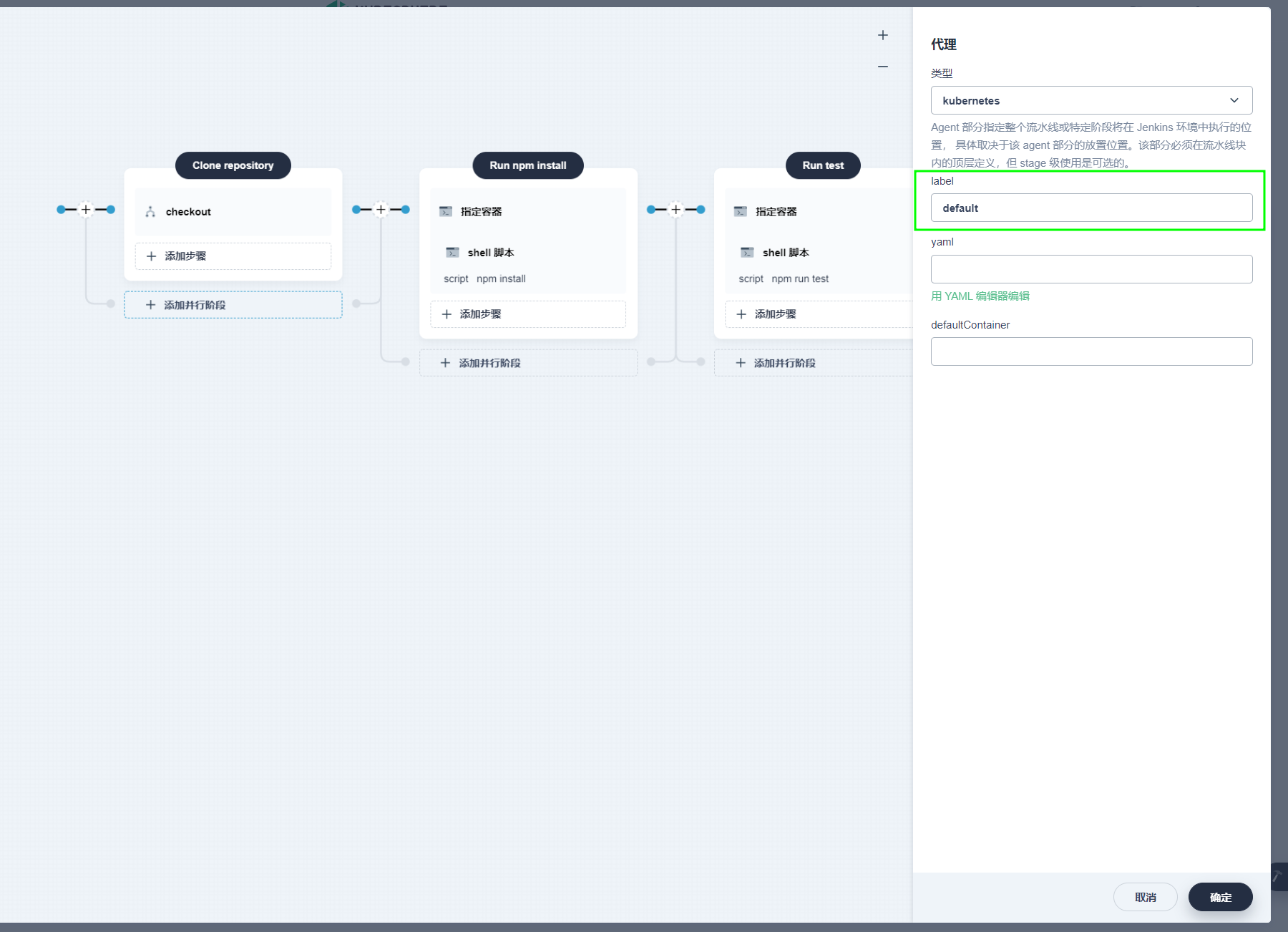Image resolution: width=1288 pixels, height=932 pixels.
Task: Click the empty yaml input field
Action: [x=1090, y=269]
